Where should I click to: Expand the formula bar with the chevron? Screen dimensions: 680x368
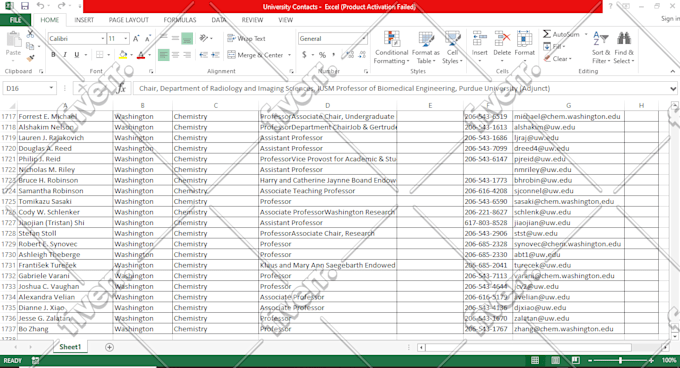[673, 88]
